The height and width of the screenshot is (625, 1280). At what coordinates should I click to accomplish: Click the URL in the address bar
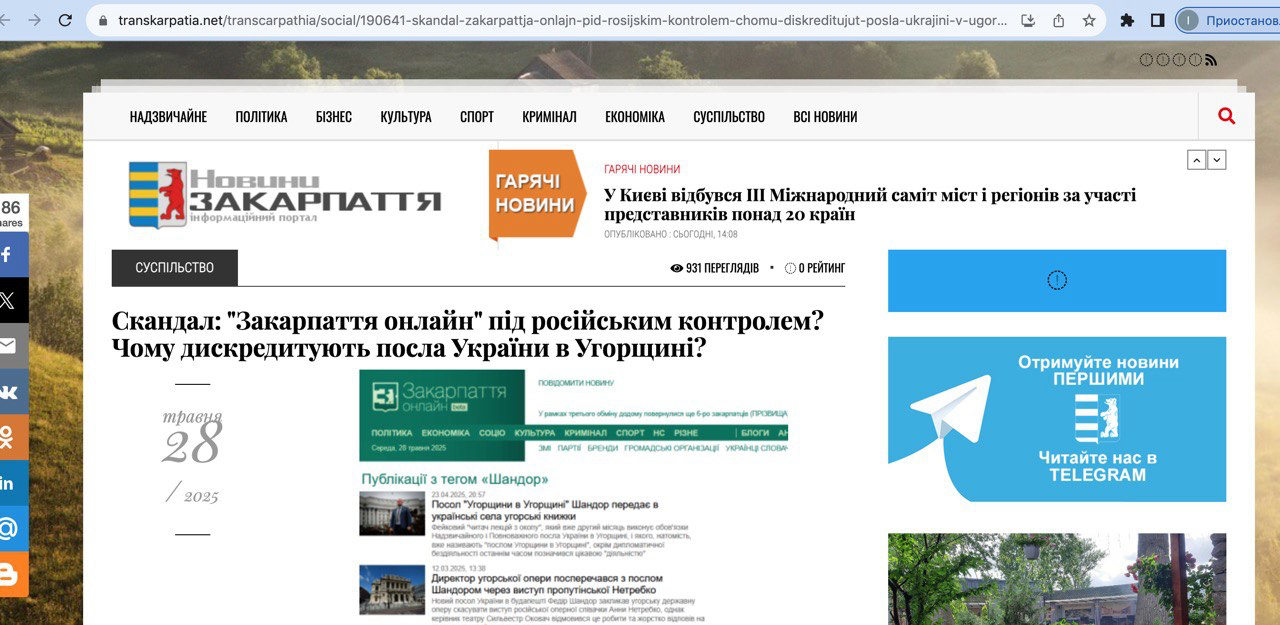pos(562,20)
